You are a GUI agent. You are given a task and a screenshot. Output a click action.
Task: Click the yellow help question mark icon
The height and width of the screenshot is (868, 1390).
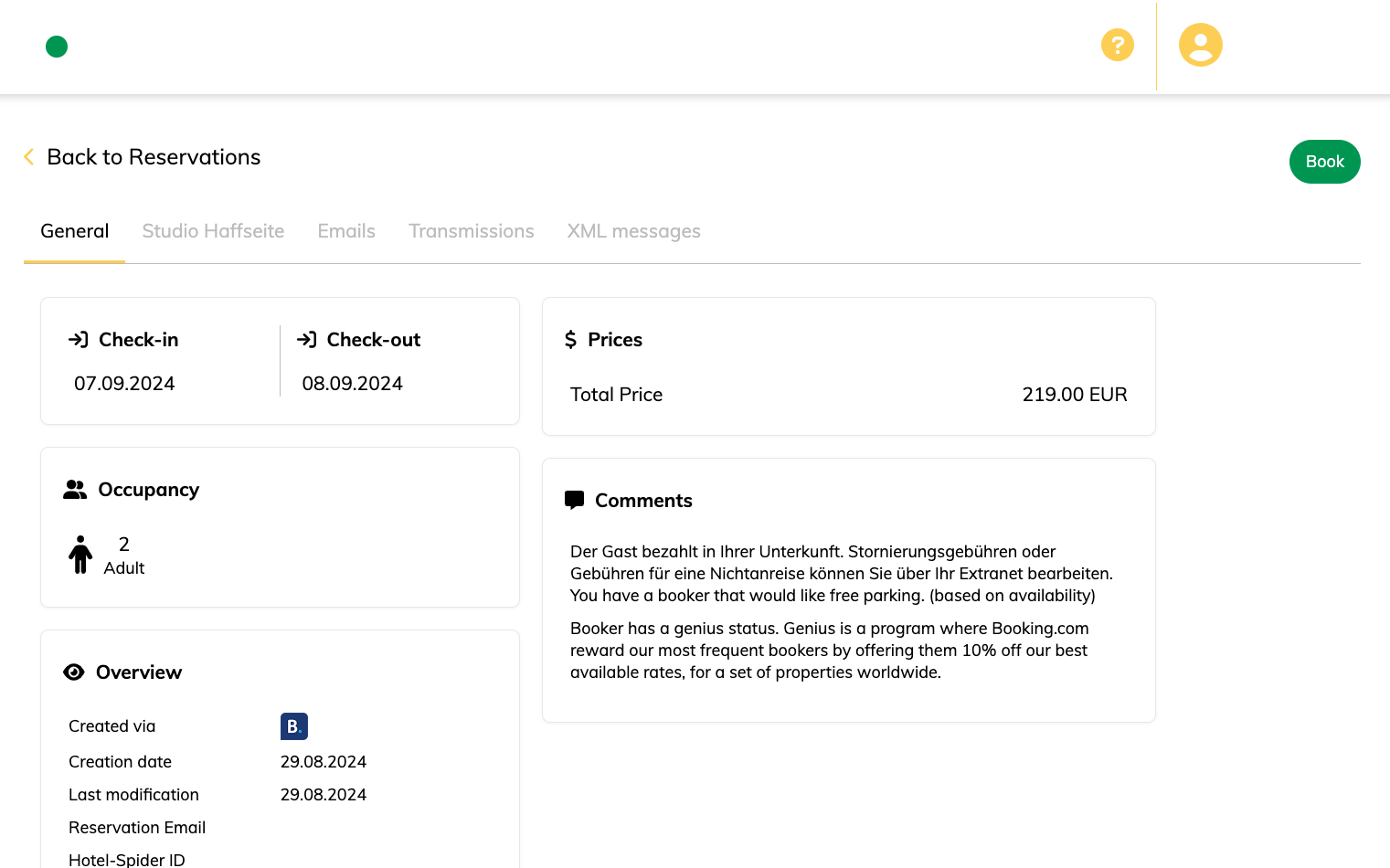1117,45
